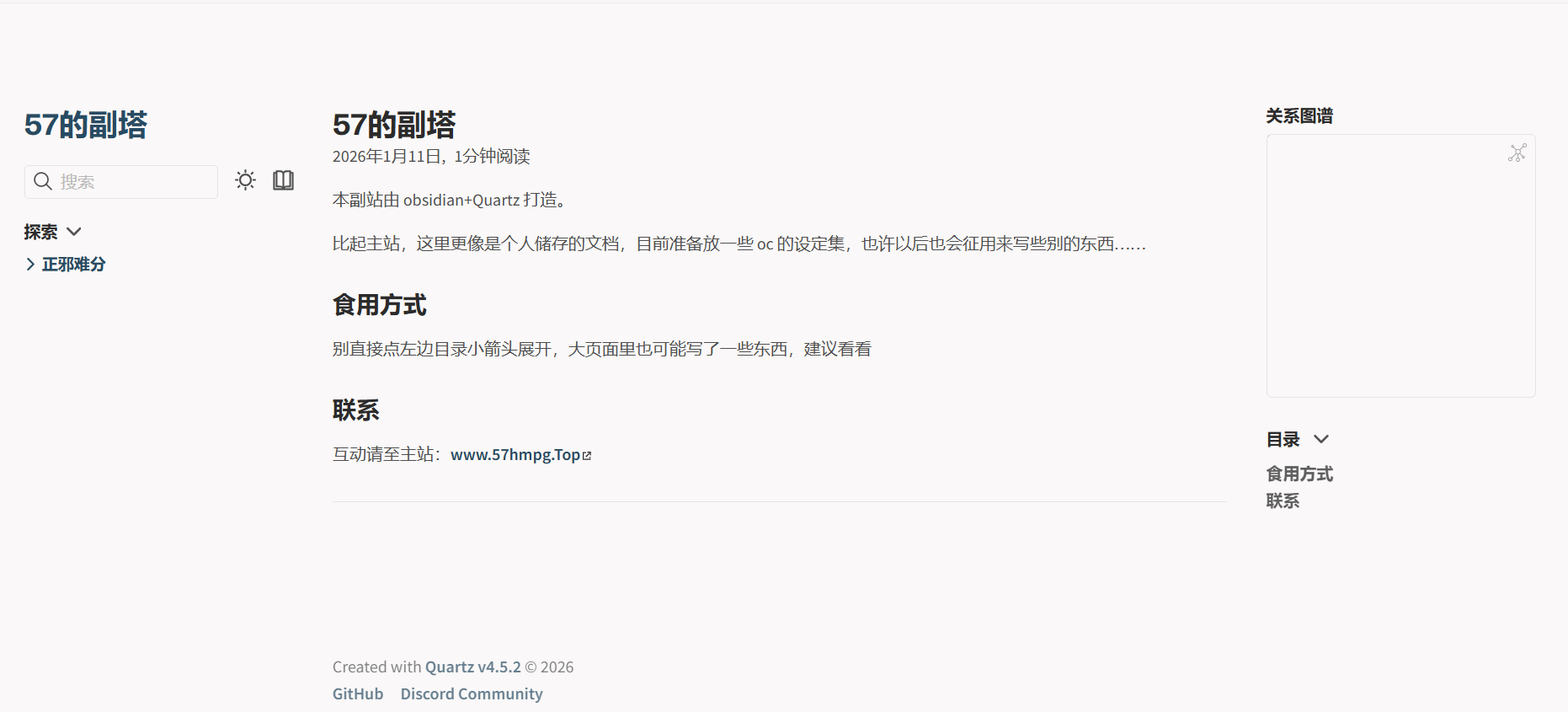Viewport: 1568px width, 712px height.
Task: Open the 正邪难分 folder page
Action: tap(74, 265)
